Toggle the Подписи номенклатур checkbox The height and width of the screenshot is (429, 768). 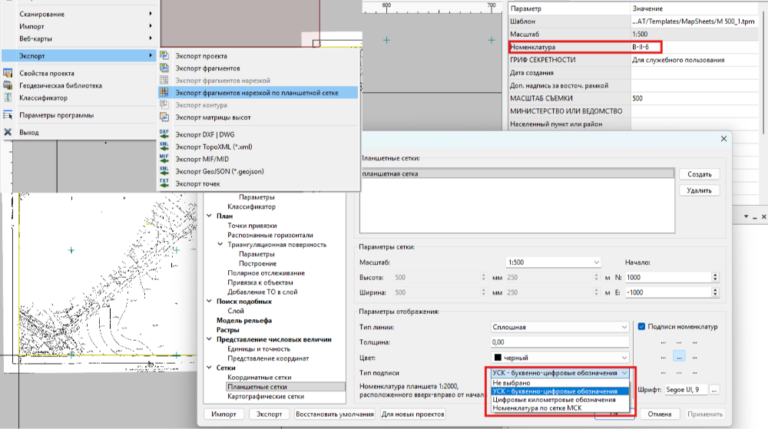(x=641, y=326)
